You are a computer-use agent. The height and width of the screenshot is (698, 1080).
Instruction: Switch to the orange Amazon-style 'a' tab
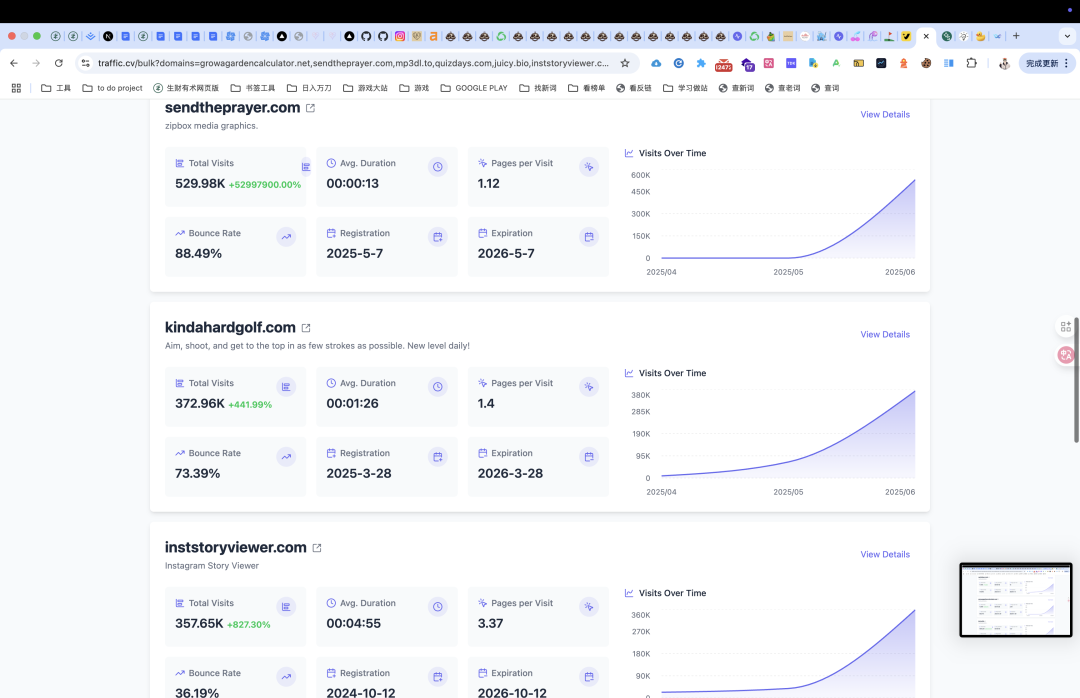(x=433, y=37)
